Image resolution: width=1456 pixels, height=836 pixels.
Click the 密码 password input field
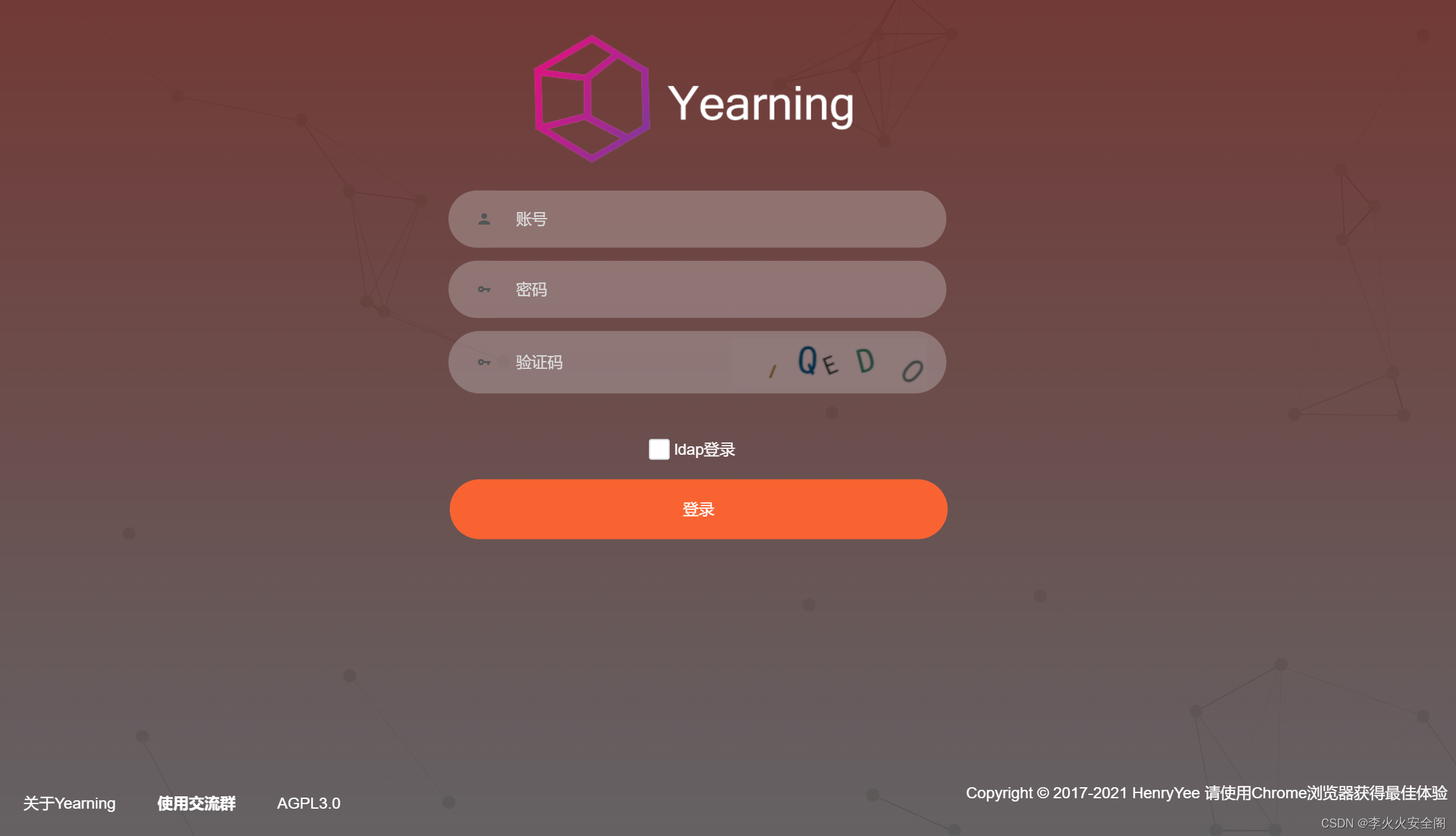click(697, 290)
